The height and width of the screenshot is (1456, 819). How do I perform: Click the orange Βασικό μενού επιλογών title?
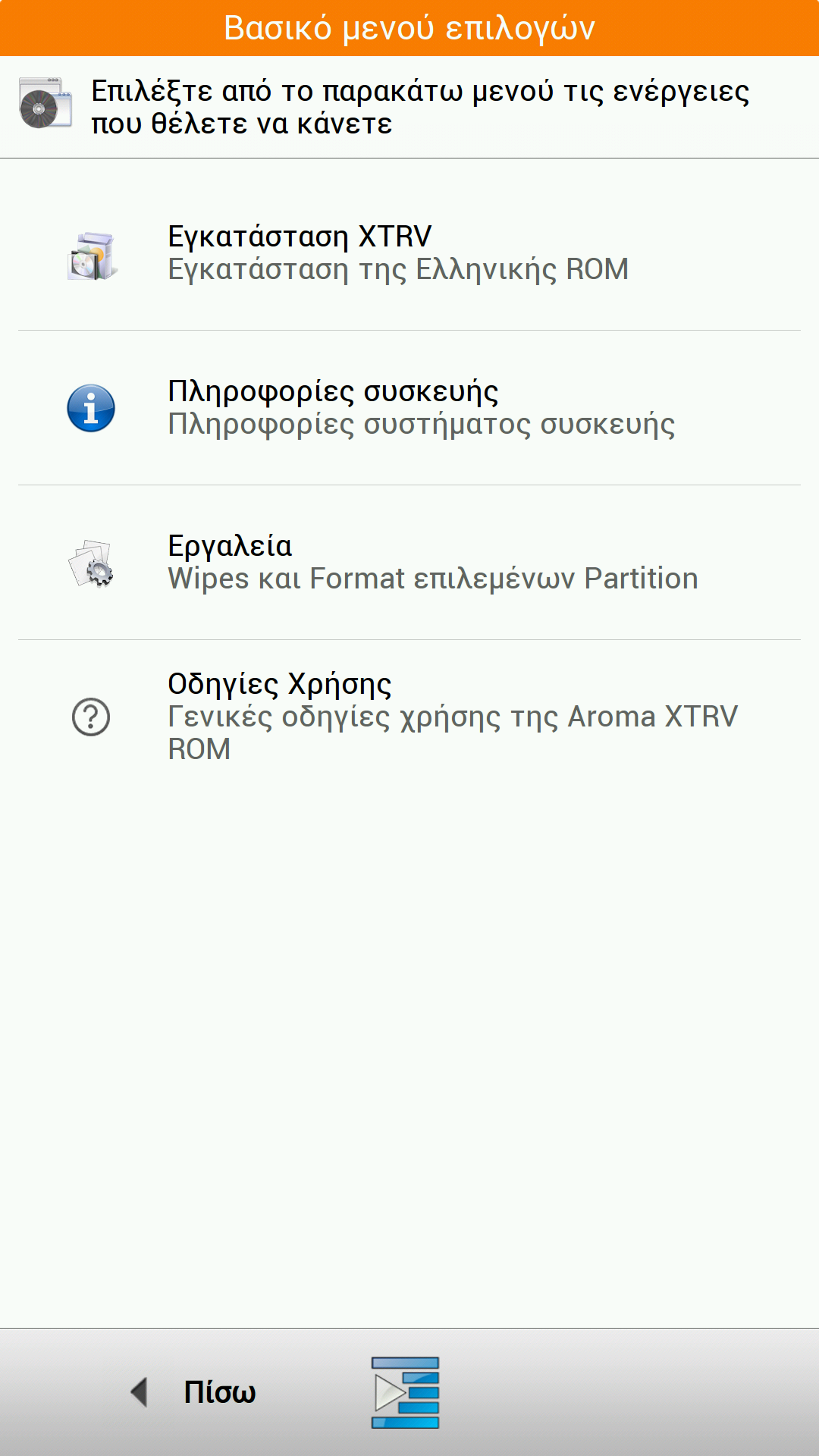point(409,28)
